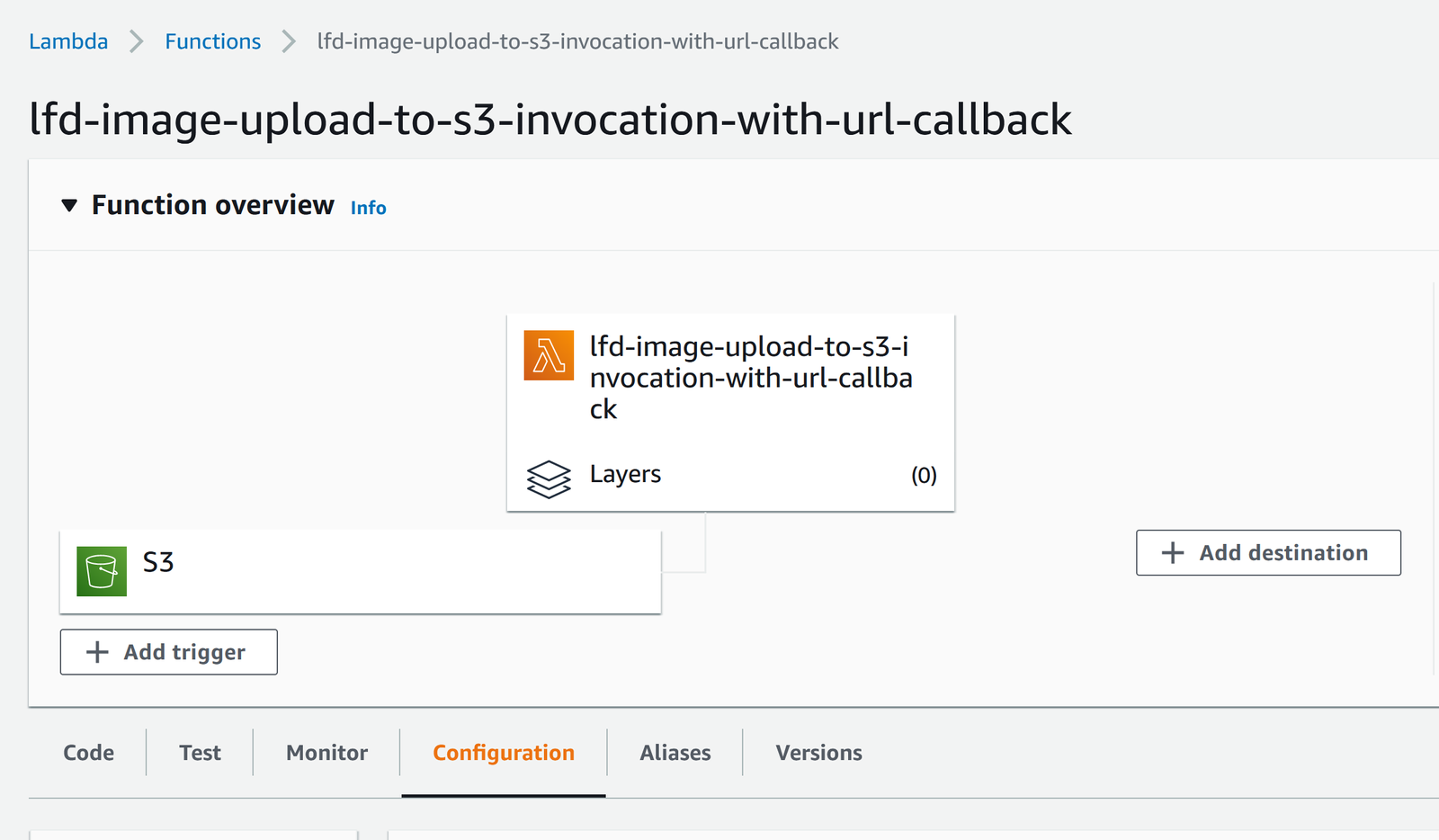This screenshot has width=1439, height=840.
Task: Go to the Lambda breadcrumb link
Action: tap(68, 41)
